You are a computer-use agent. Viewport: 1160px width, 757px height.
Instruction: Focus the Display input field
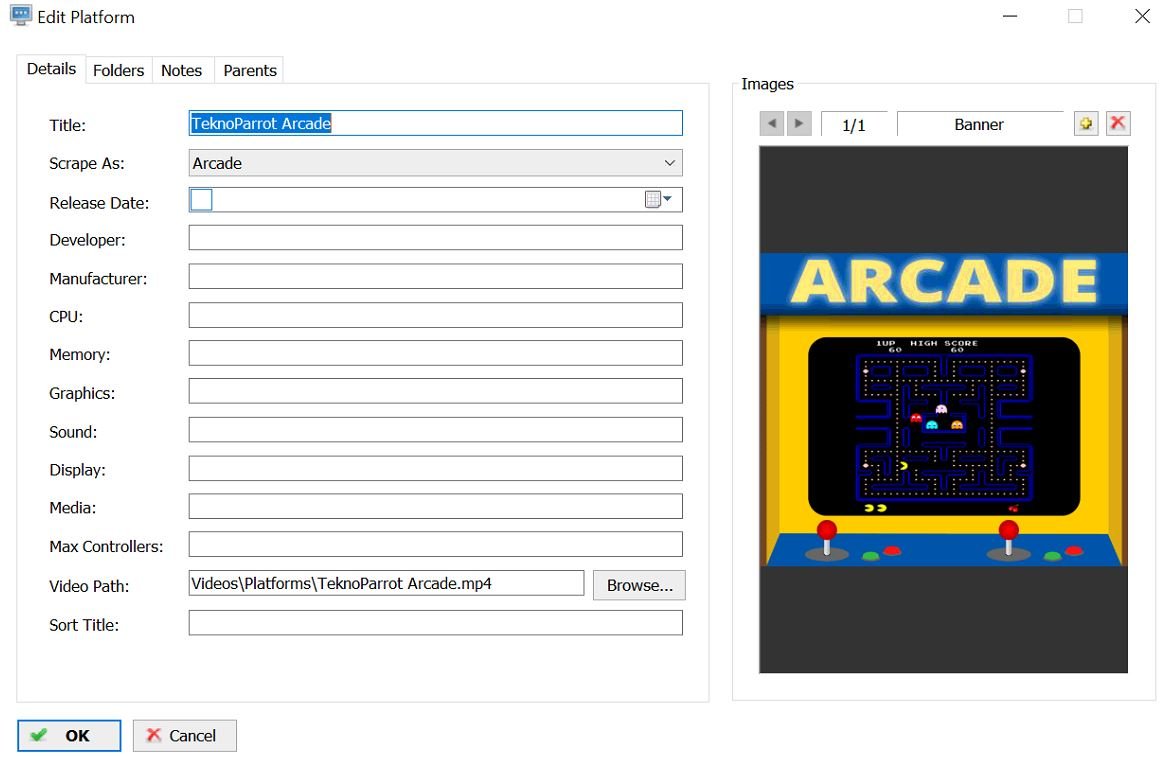click(436, 468)
